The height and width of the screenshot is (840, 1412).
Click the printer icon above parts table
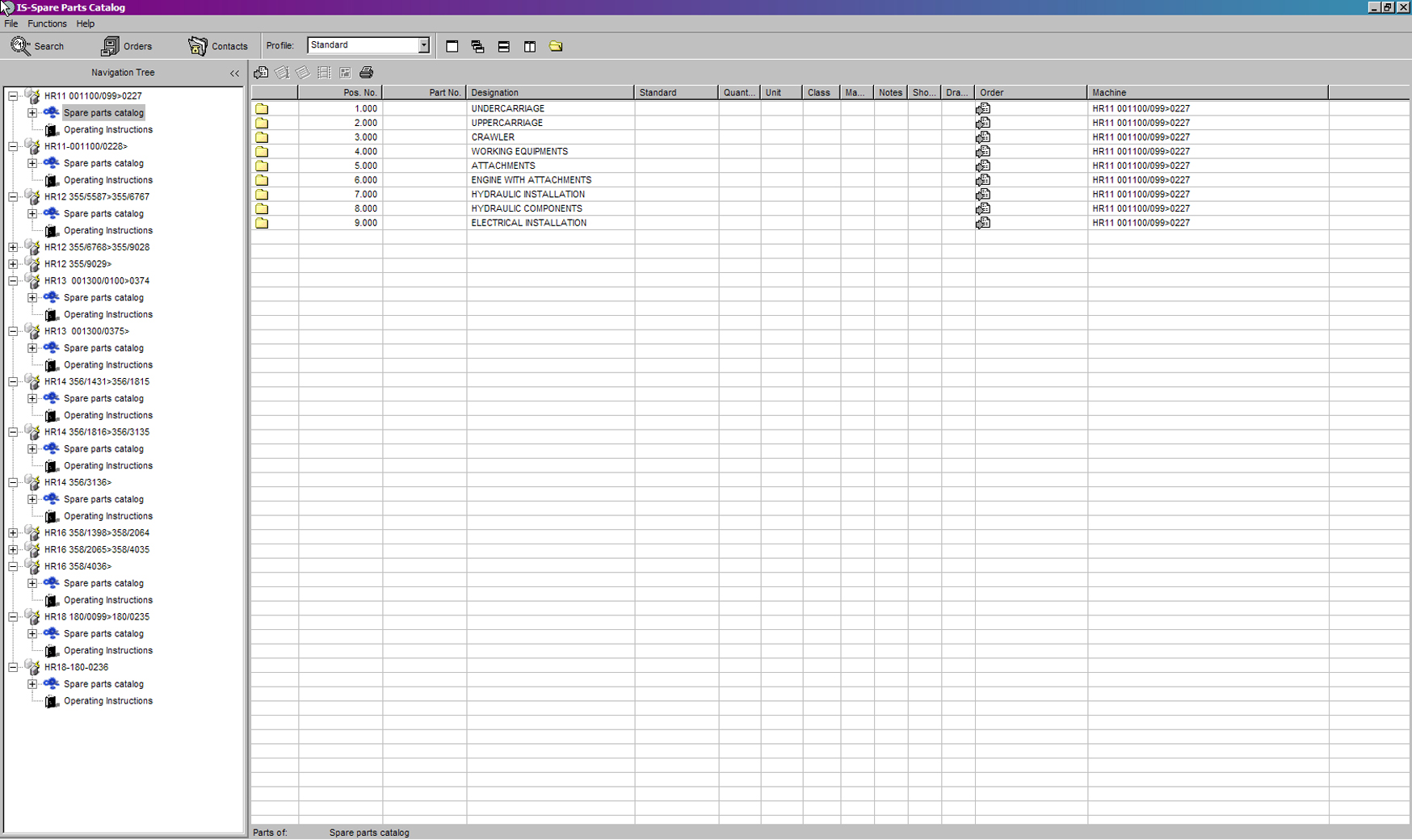coord(366,73)
